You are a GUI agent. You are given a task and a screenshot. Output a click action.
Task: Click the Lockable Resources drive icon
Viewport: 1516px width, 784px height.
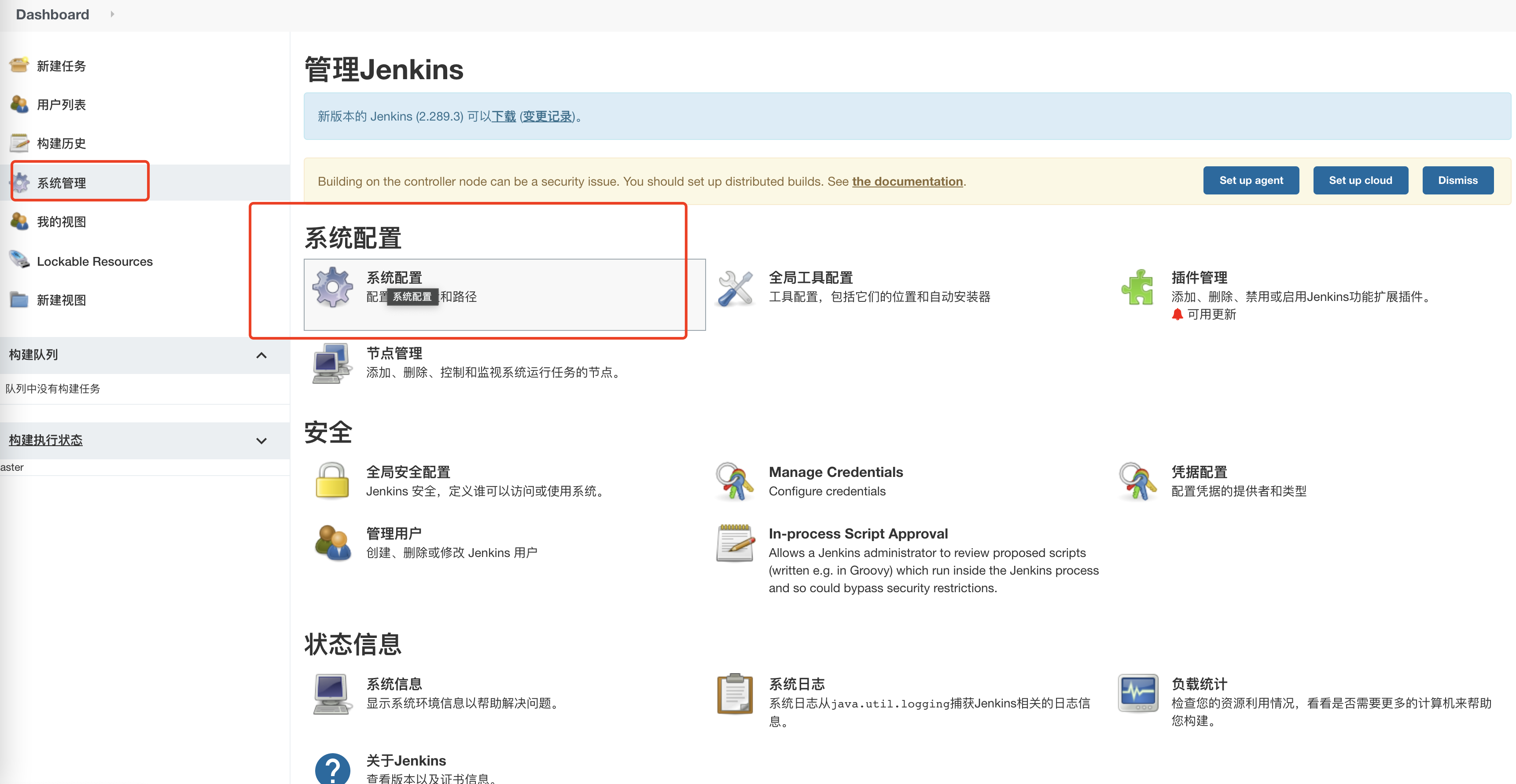pyautogui.click(x=19, y=260)
